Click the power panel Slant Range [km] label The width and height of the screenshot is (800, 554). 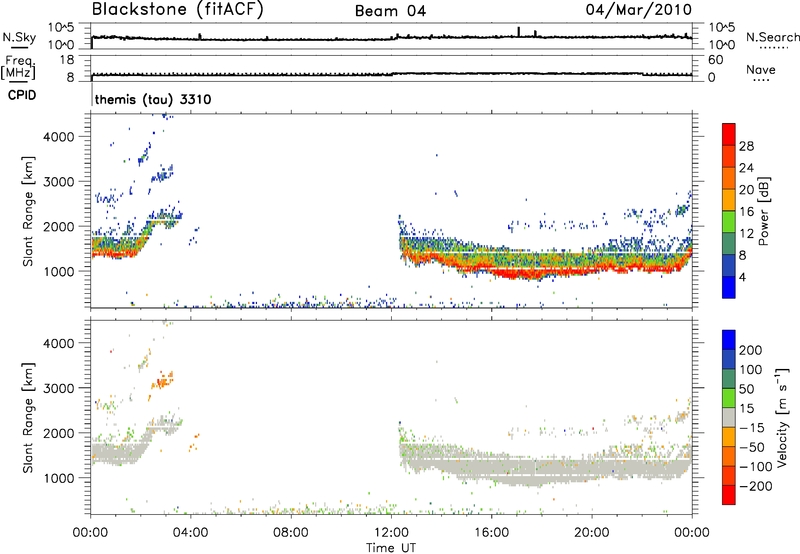[28, 211]
